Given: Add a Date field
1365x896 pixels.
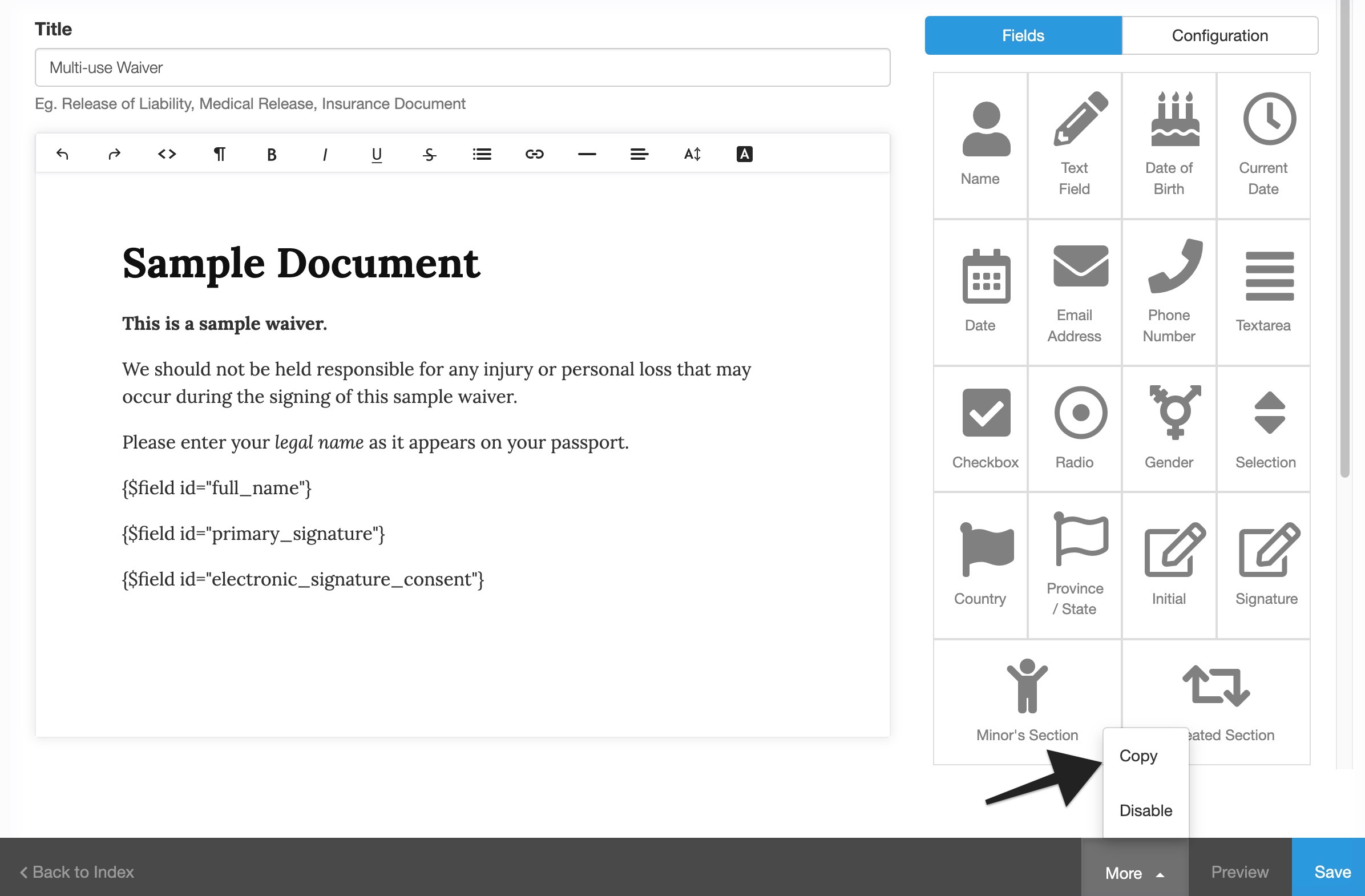Looking at the screenshot, I should coord(980,293).
